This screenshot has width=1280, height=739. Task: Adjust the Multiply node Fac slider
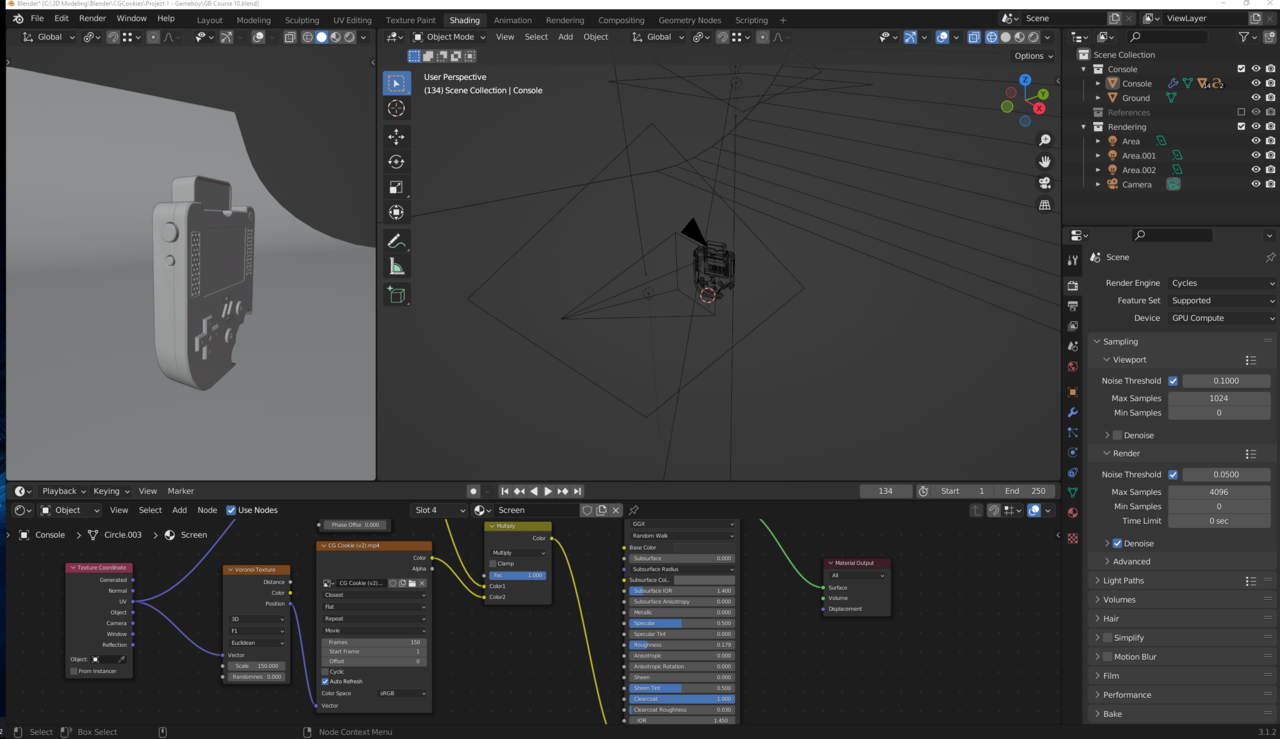518,575
